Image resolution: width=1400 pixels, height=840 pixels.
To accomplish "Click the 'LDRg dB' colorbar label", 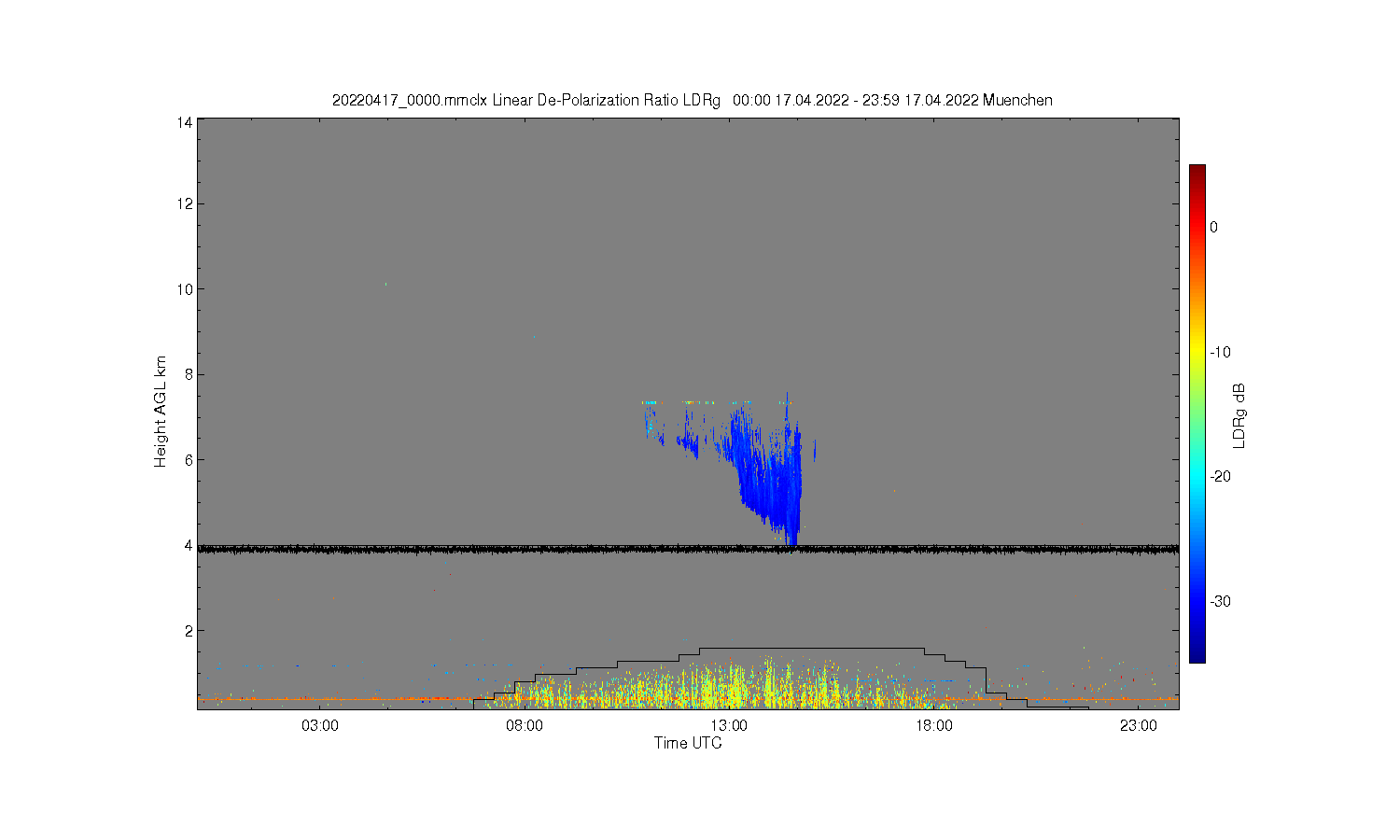I will pyautogui.click(x=1239, y=416).
